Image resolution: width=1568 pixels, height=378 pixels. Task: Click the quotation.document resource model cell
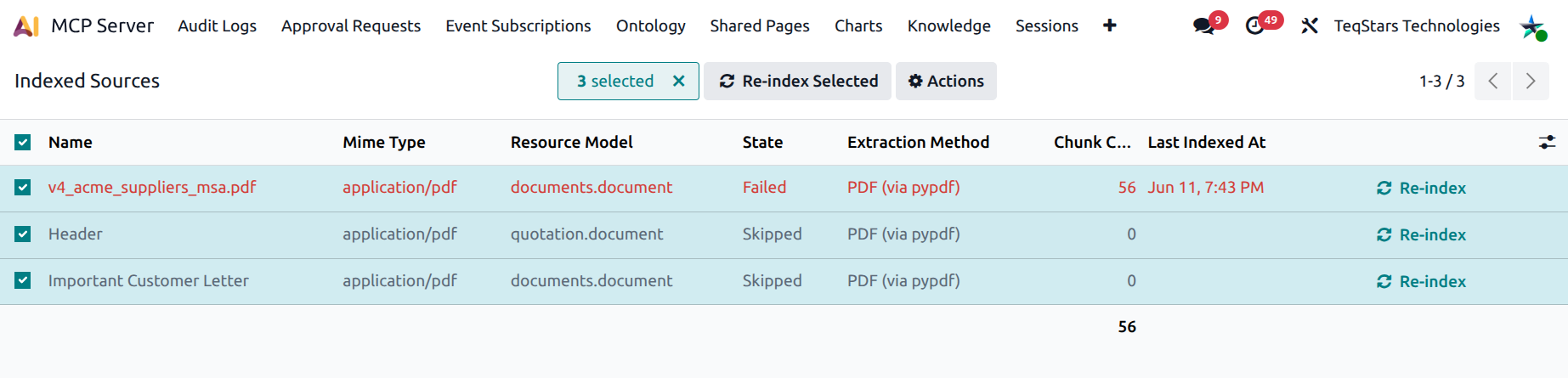pos(586,234)
